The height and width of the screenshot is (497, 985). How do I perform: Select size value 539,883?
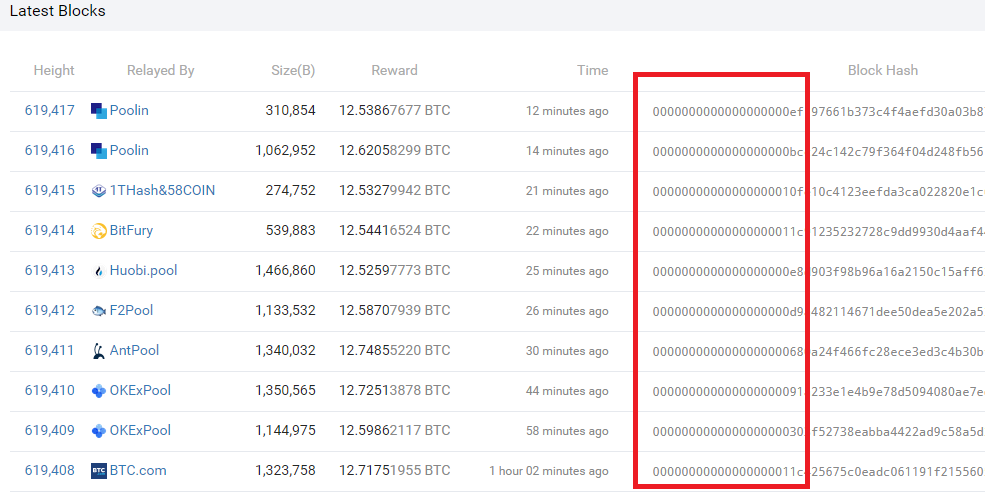290,231
